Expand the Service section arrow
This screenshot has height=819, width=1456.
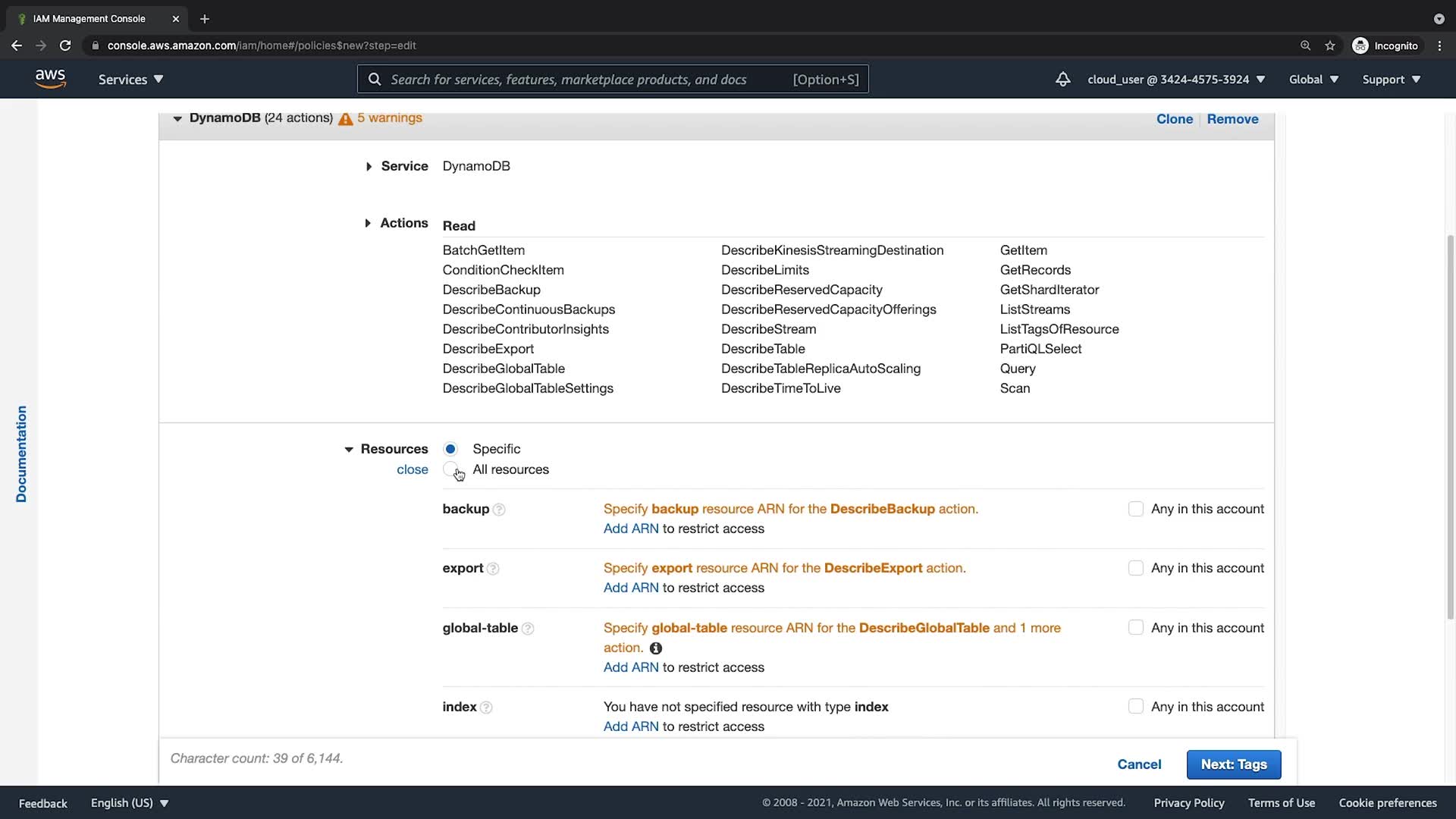[369, 166]
